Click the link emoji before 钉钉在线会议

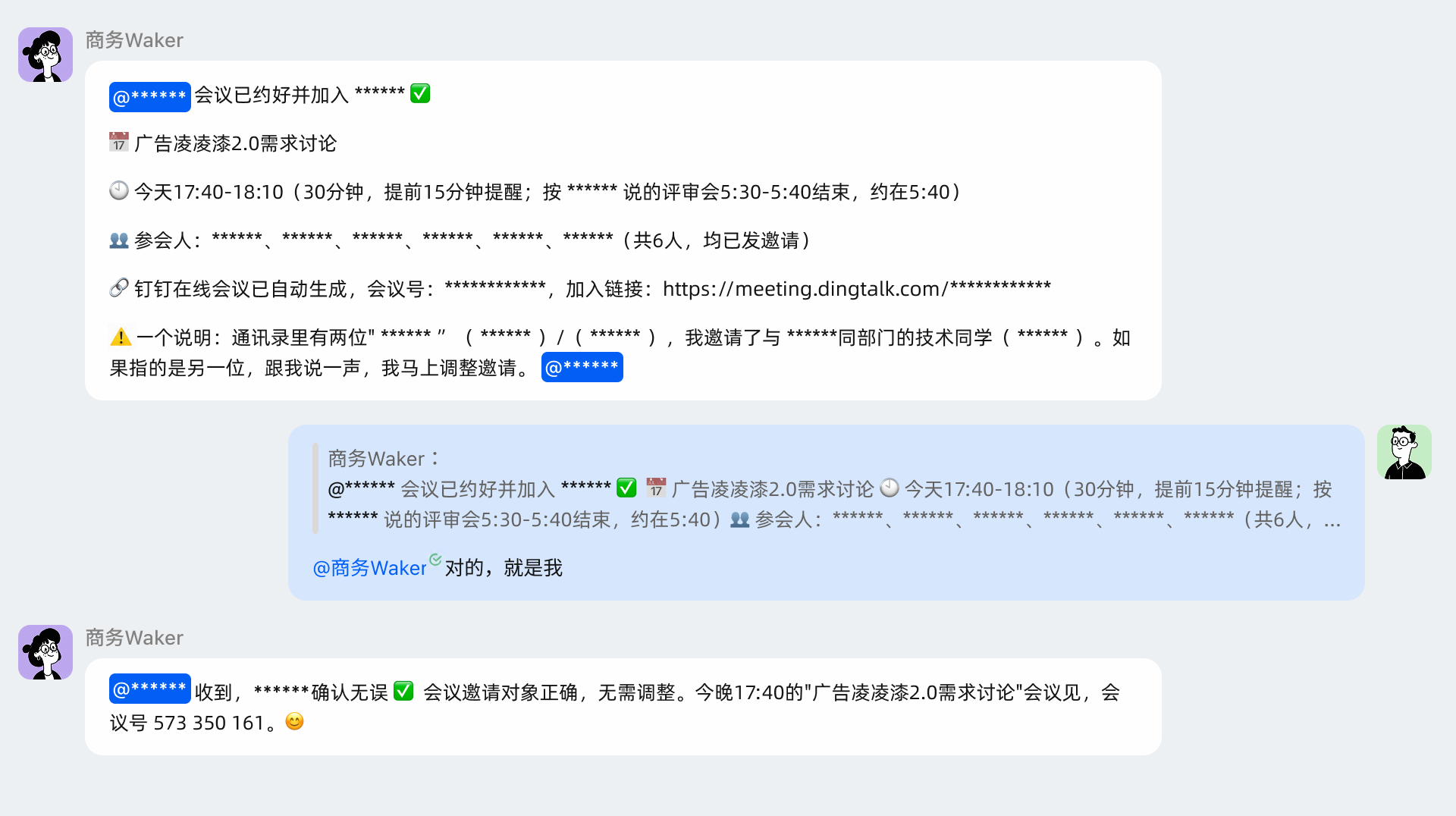coord(119,288)
